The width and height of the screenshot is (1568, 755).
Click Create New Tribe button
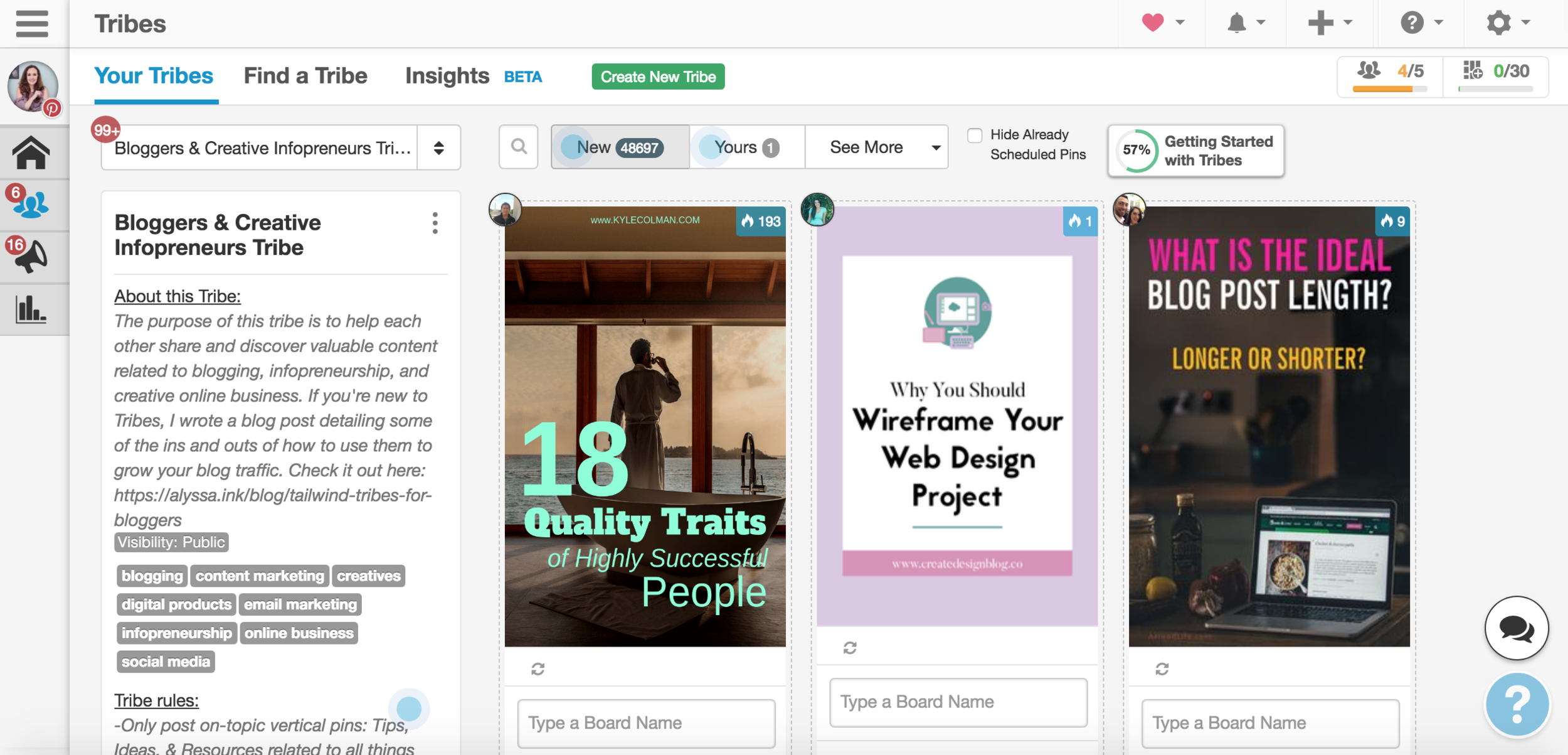coord(658,77)
